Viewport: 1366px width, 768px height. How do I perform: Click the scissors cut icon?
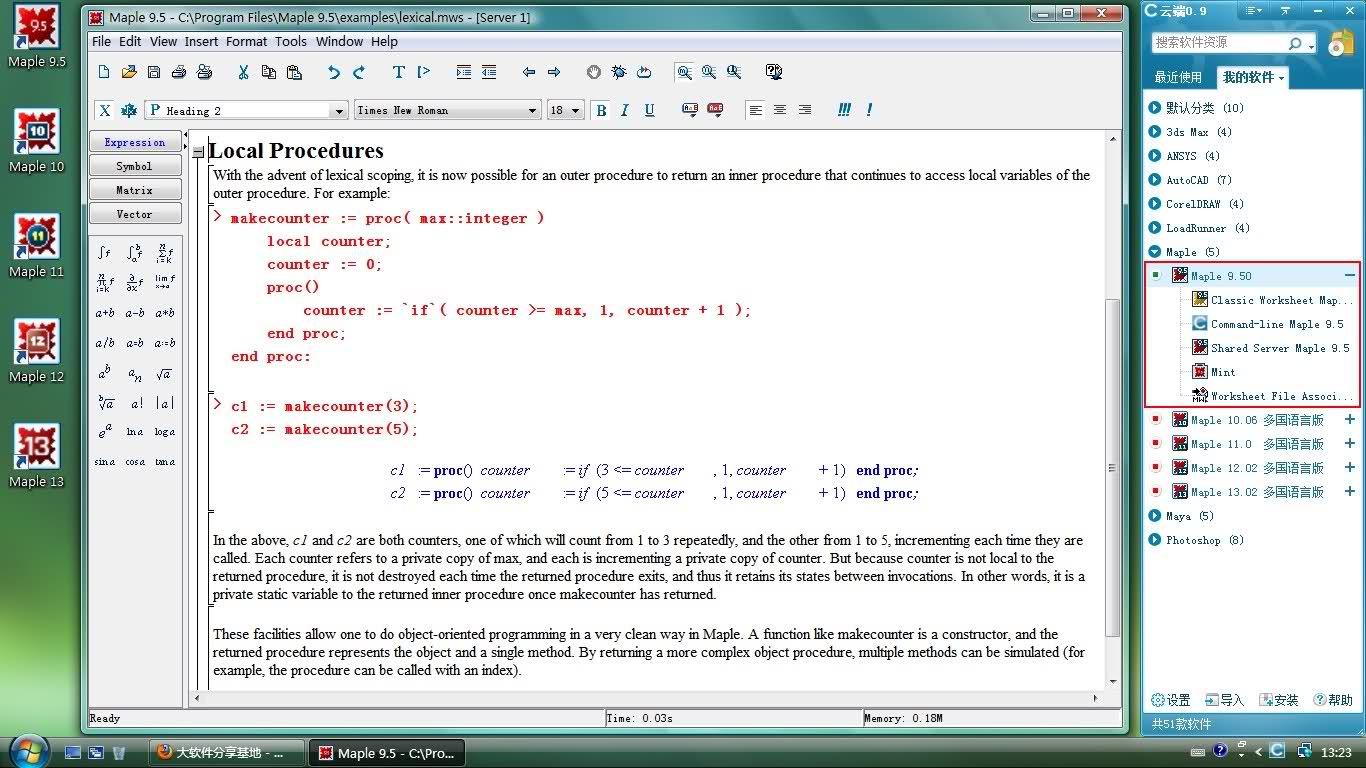click(243, 72)
